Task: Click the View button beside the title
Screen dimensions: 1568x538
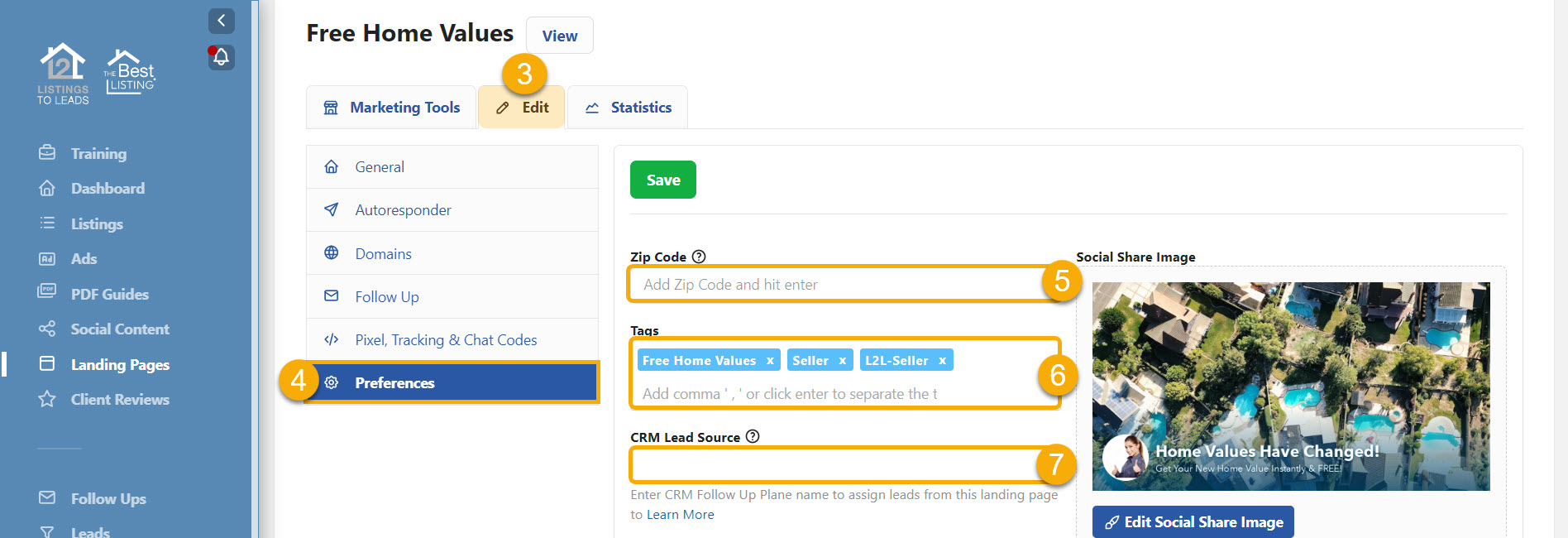Action: click(559, 36)
